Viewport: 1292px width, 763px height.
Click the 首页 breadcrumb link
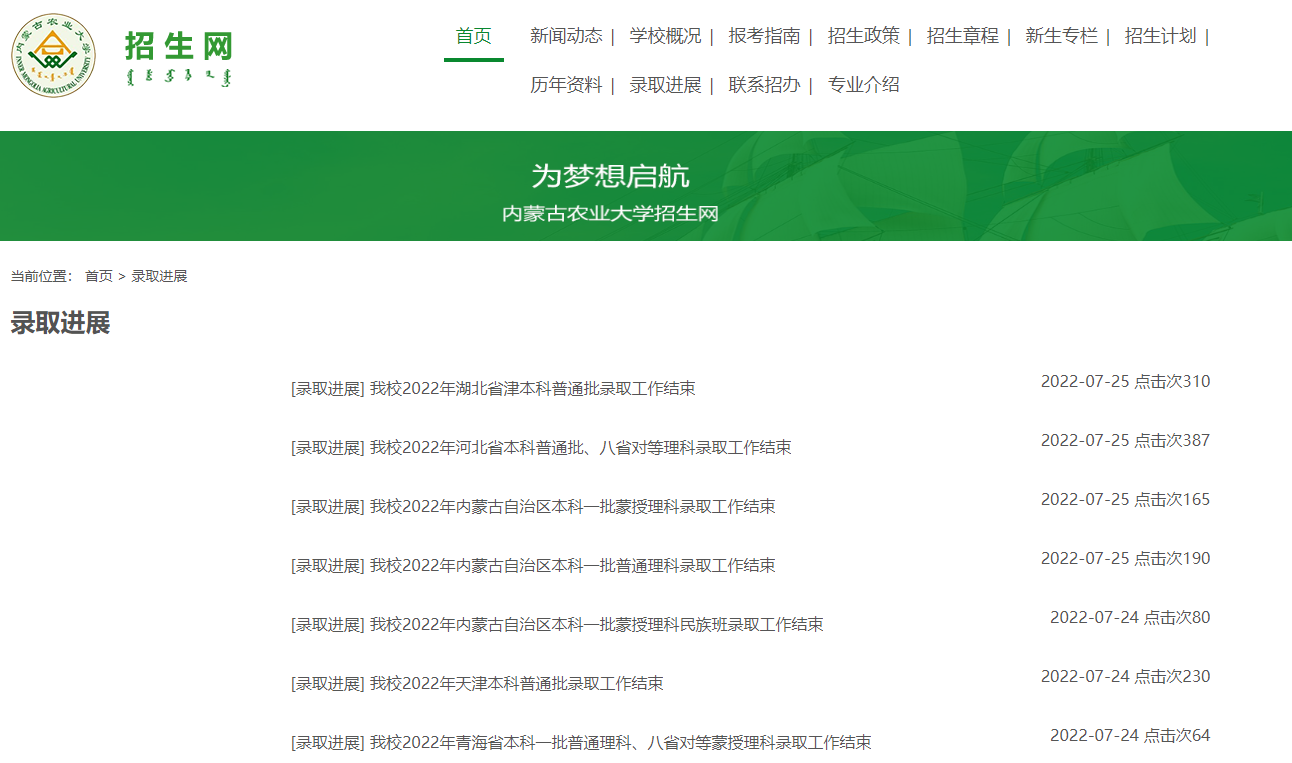[99, 276]
